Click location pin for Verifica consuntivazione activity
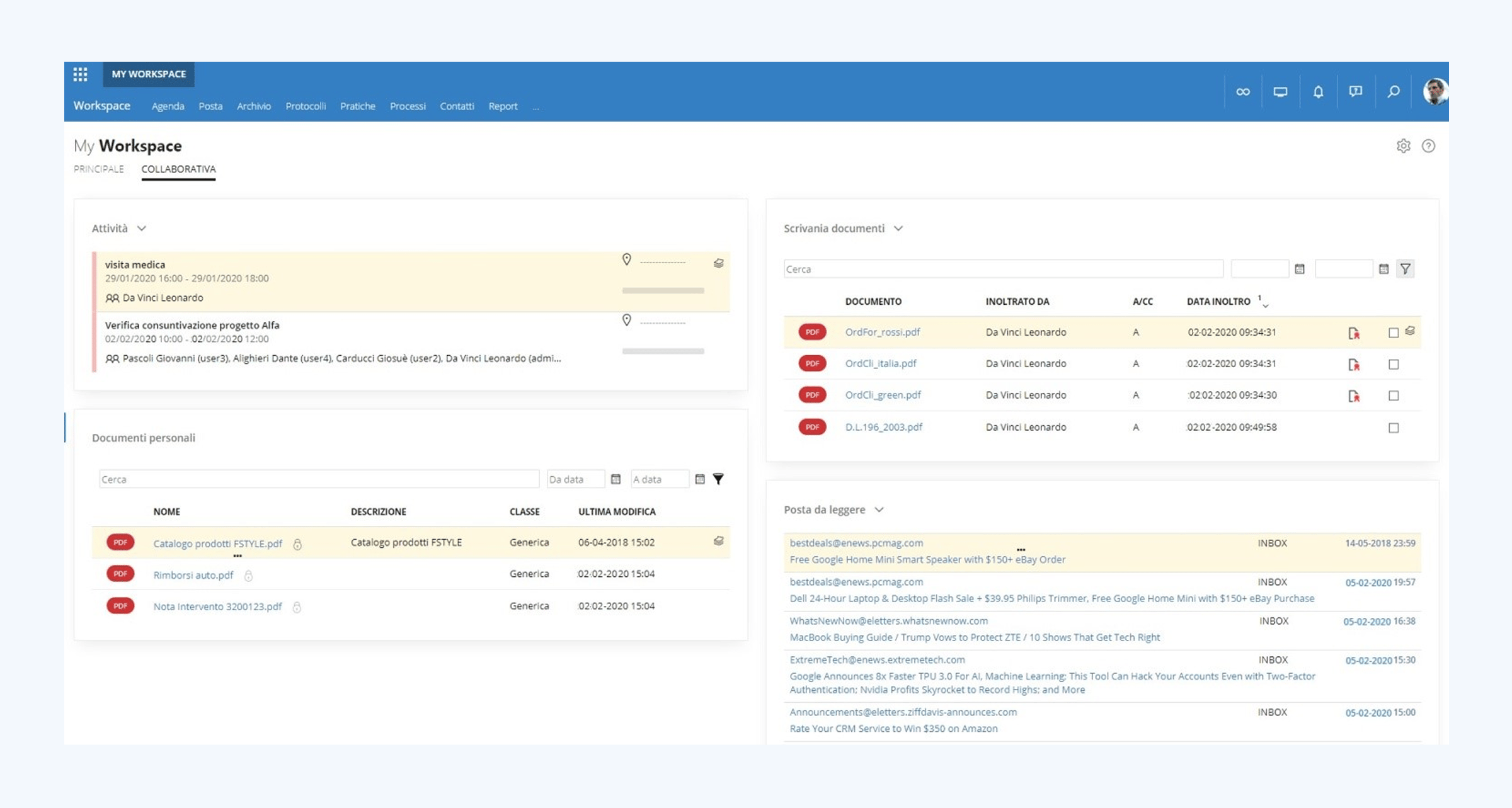1512x808 pixels. pyautogui.click(x=626, y=320)
